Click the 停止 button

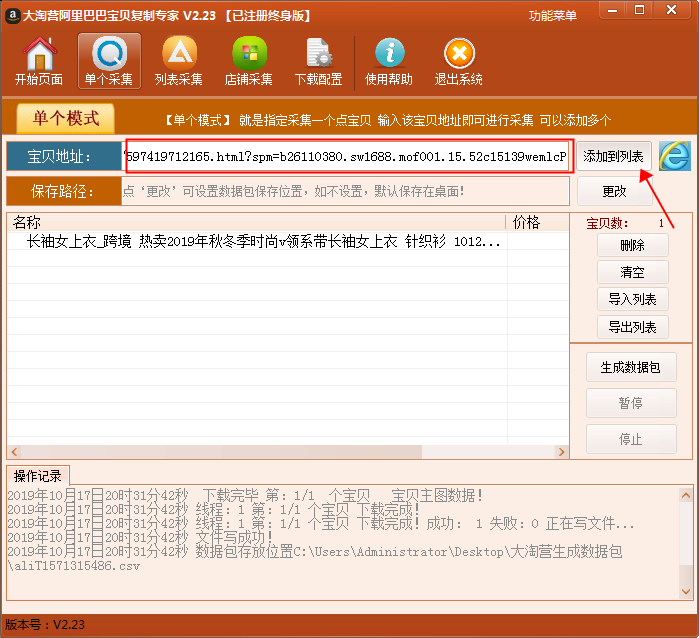pyautogui.click(x=631, y=439)
